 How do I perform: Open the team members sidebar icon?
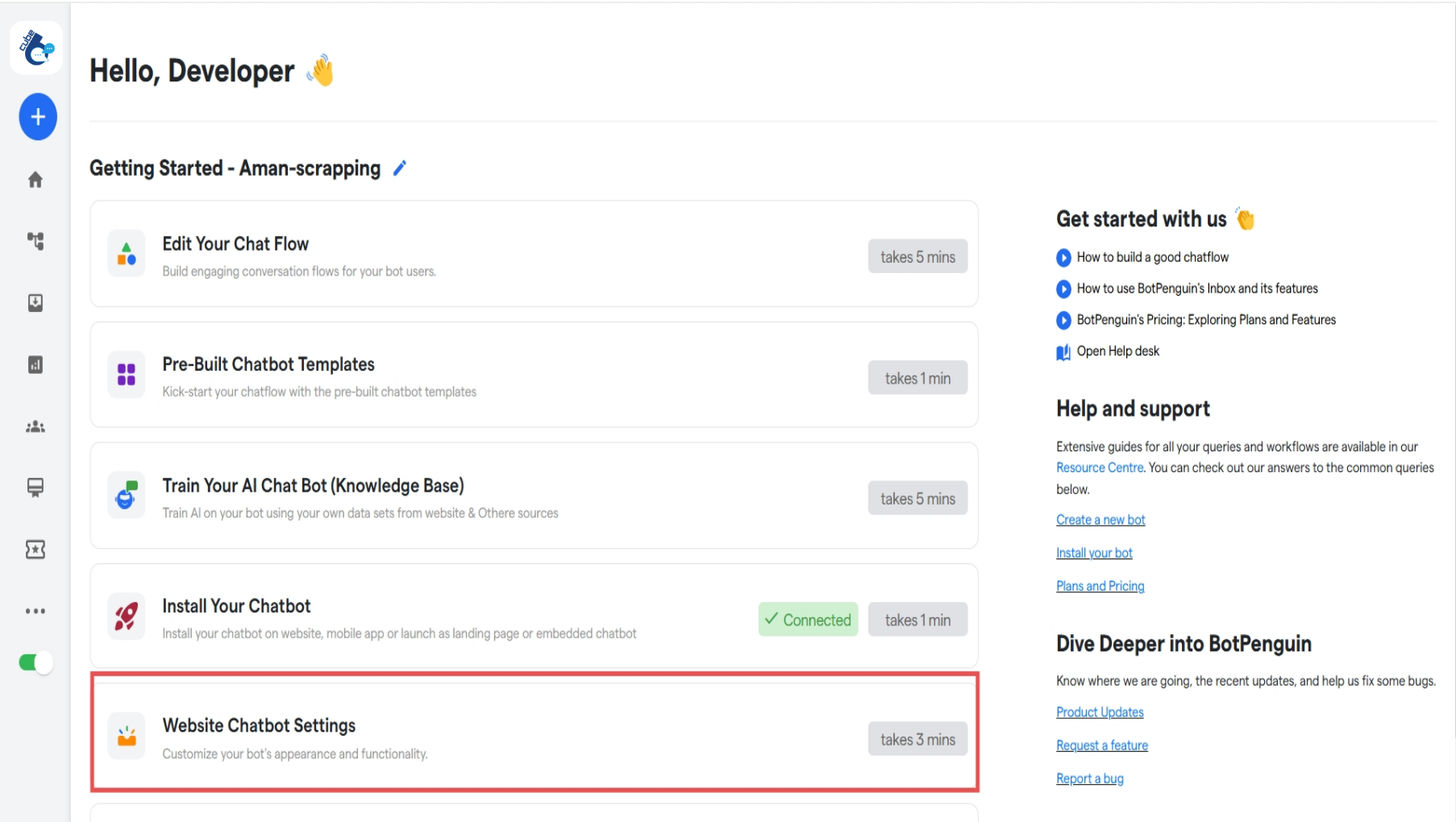pyautogui.click(x=35, y=426)
